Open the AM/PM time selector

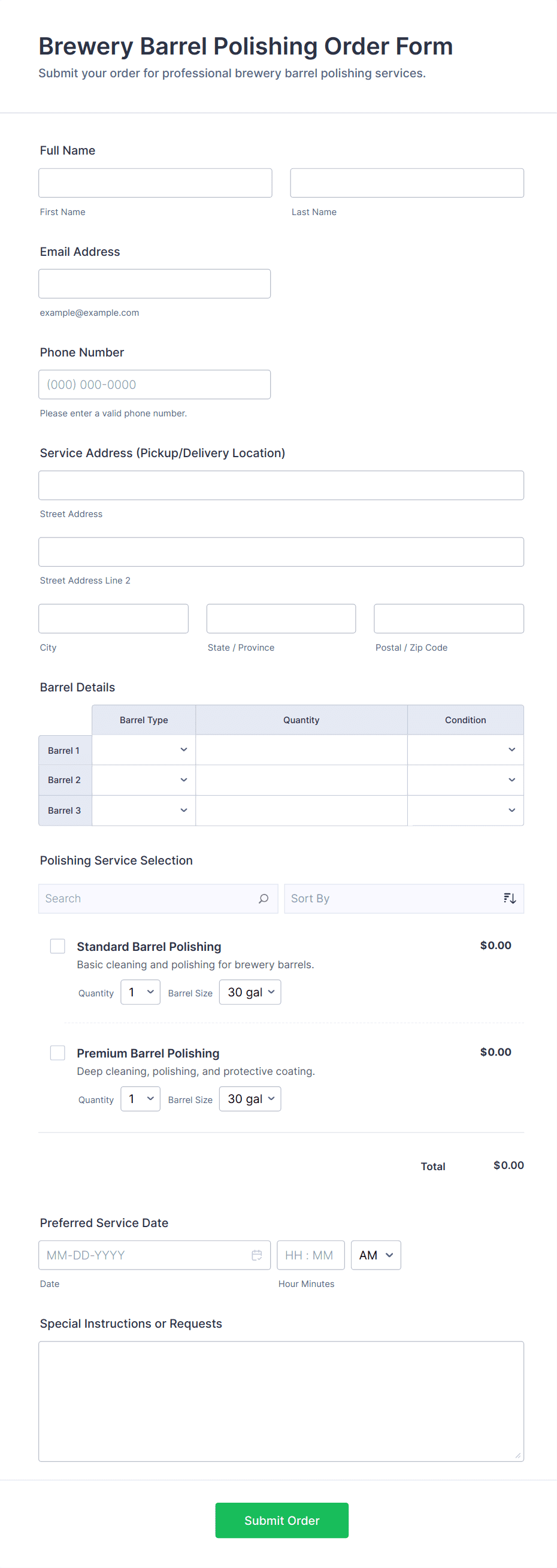(x=376, y=1255)
